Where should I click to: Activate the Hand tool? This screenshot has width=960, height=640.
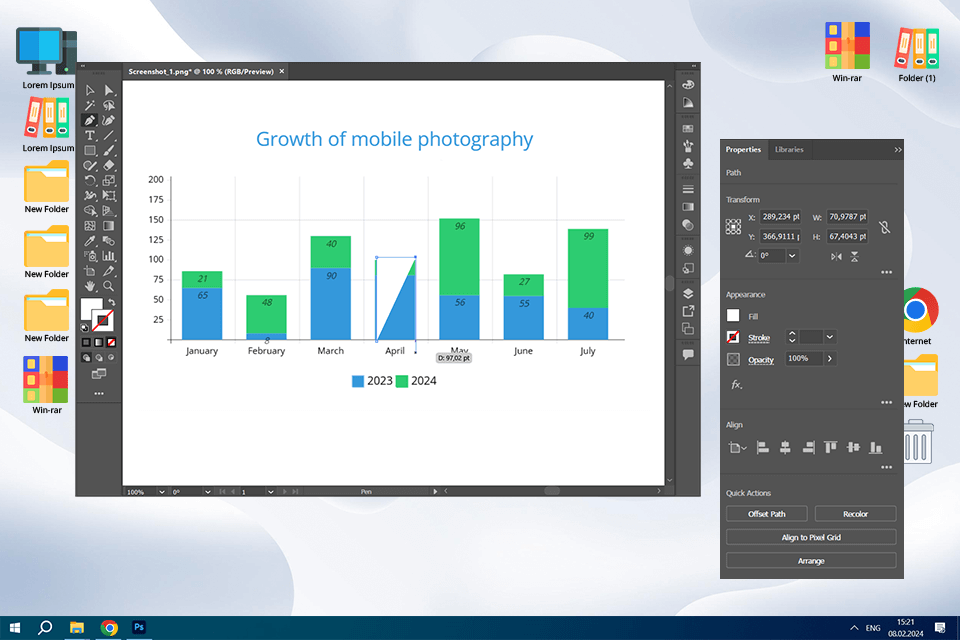click(x=90, y=286)
